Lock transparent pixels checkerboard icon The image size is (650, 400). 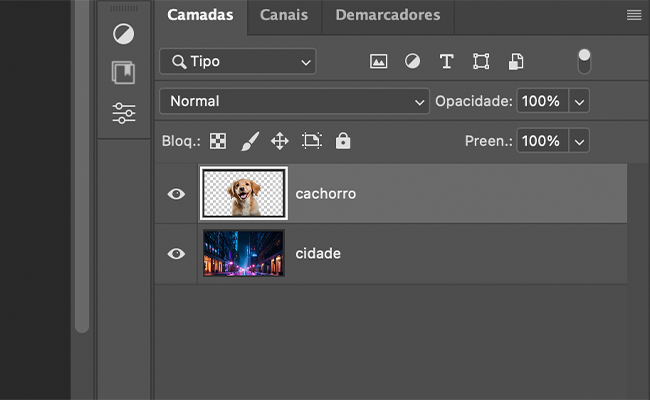(218, 141)
